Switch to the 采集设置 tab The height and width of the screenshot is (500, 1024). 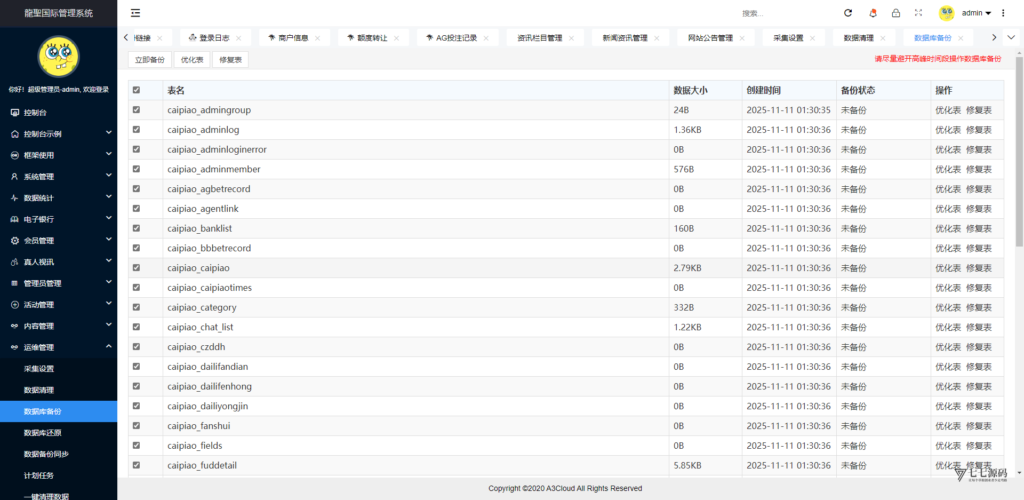click(788, 38)
